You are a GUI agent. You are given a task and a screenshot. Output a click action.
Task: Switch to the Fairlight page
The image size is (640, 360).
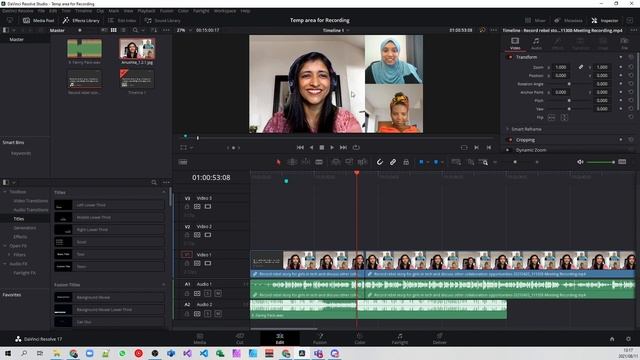[x=400, y=338]
